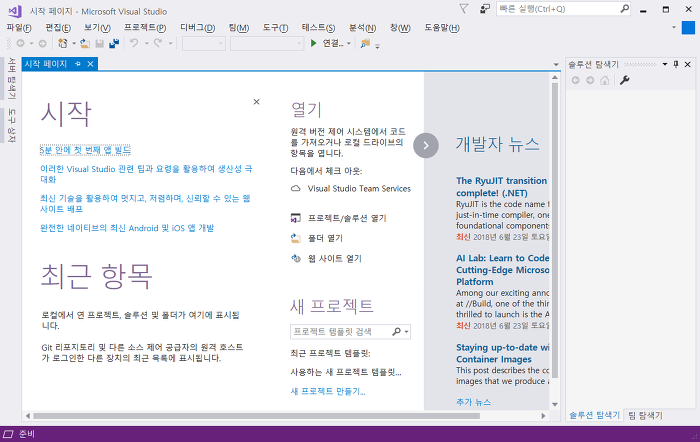Click the navigate forward toolbar arrow
The width and height of the screenshot is (700, 442).
click(x=42, y=43)
